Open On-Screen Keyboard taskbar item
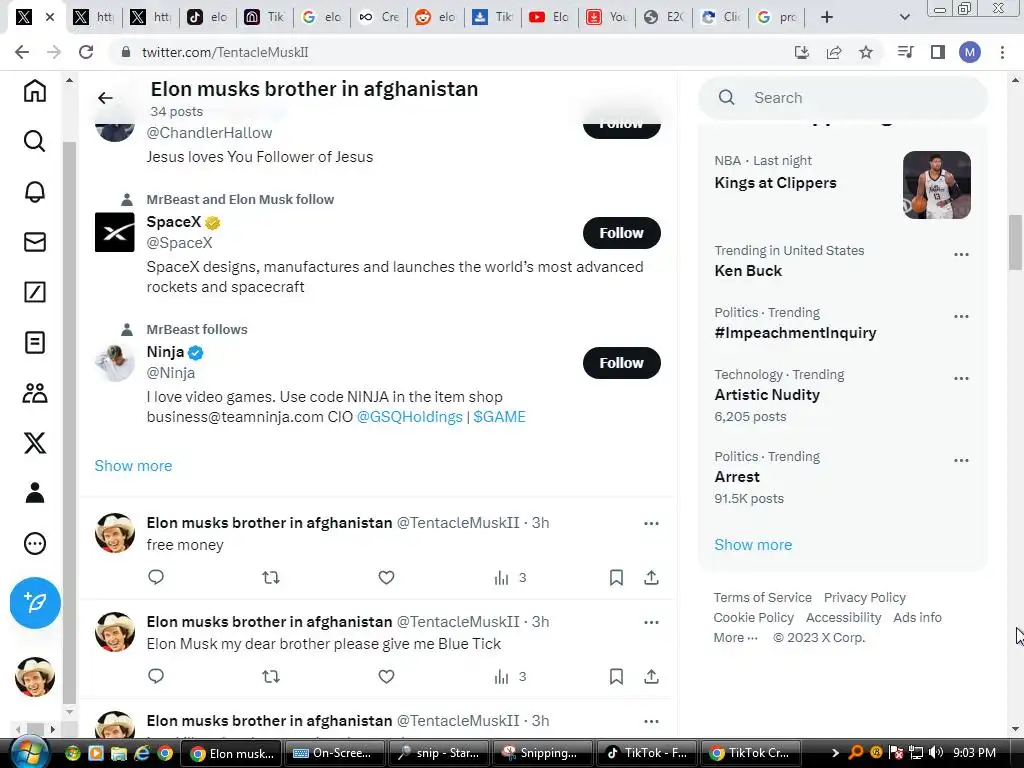 (334, 753)
